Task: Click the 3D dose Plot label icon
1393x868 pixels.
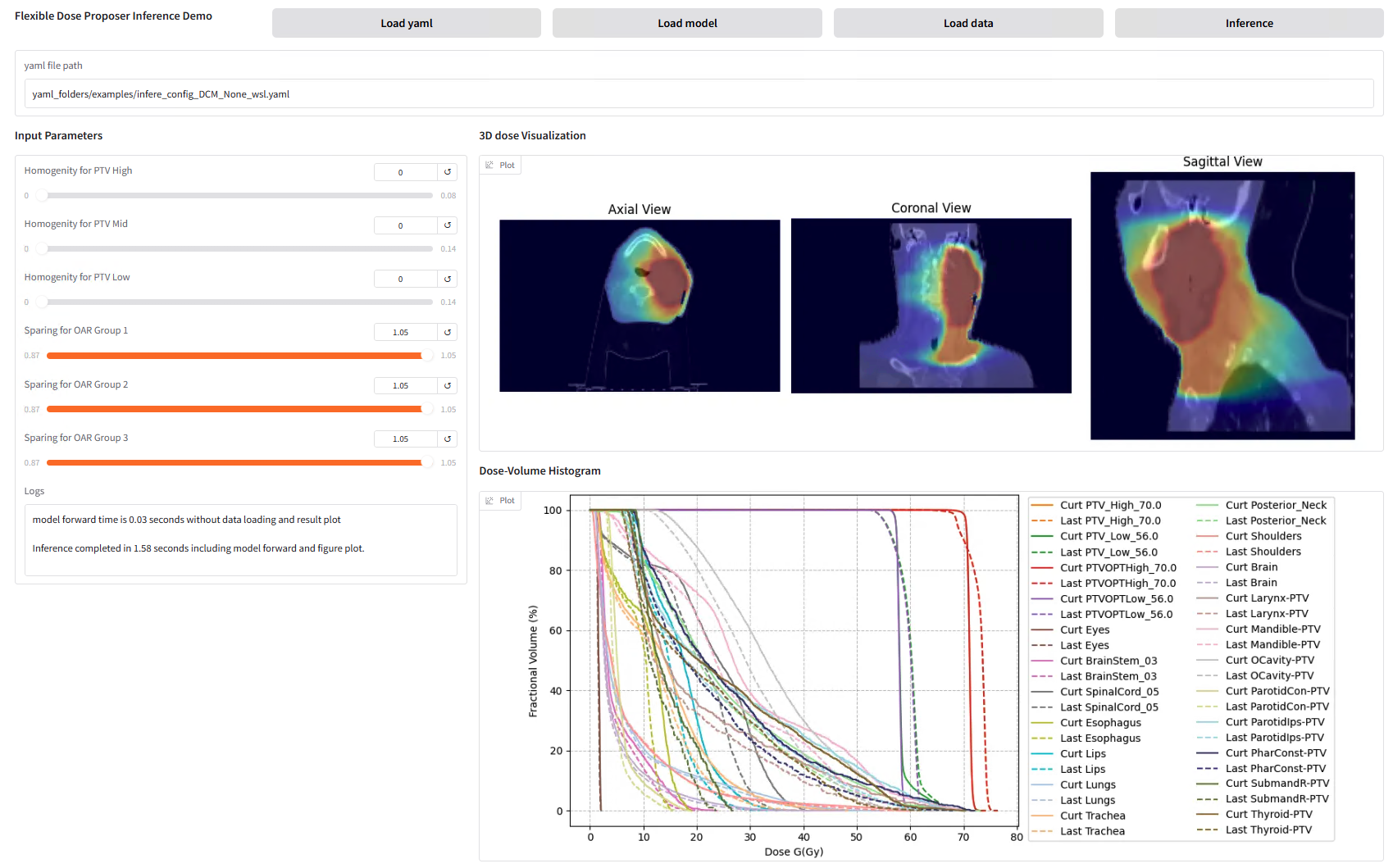Action: [x=490, y=166]
